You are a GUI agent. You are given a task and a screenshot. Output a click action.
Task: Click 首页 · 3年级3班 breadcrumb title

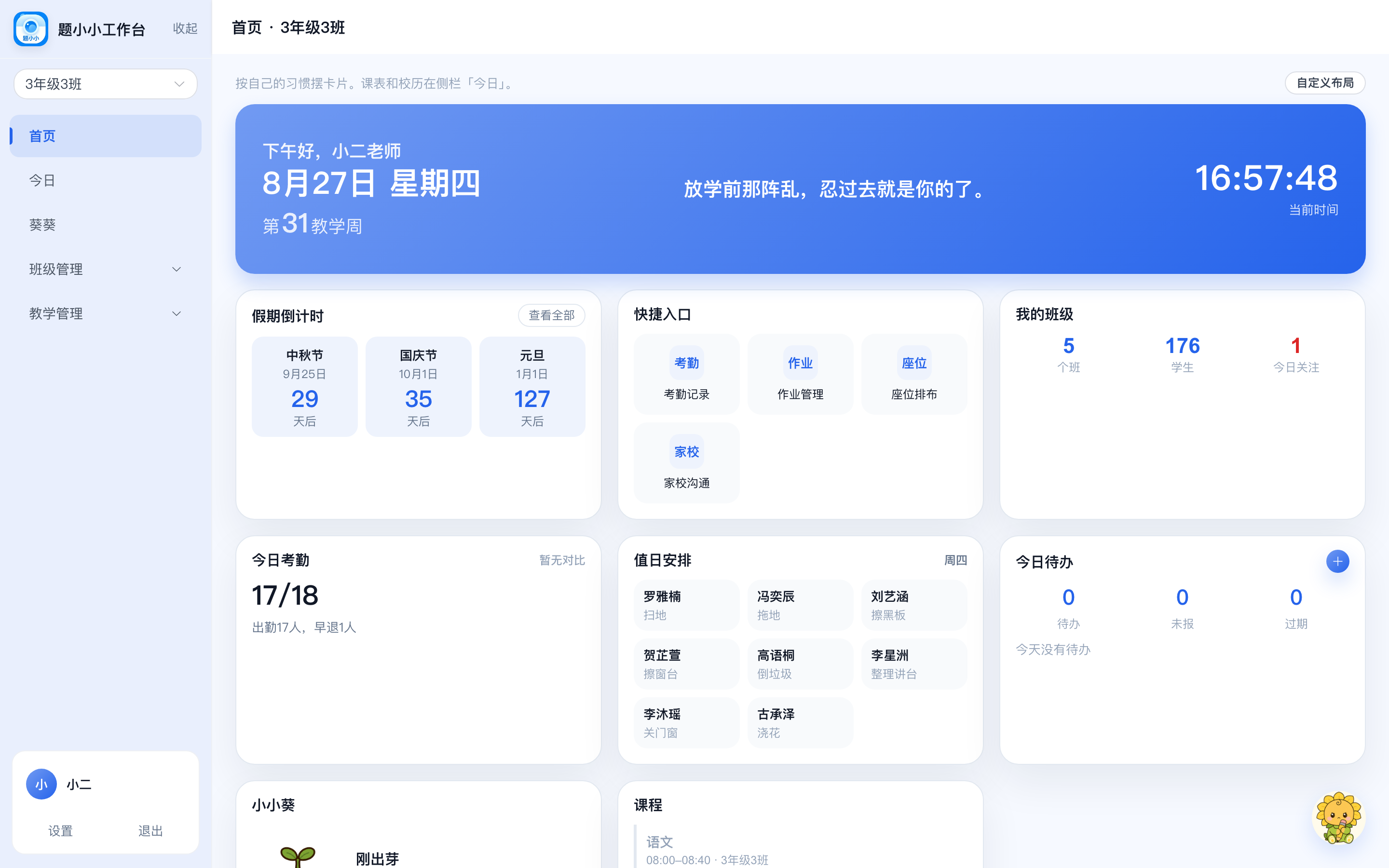tap(288, 27)
